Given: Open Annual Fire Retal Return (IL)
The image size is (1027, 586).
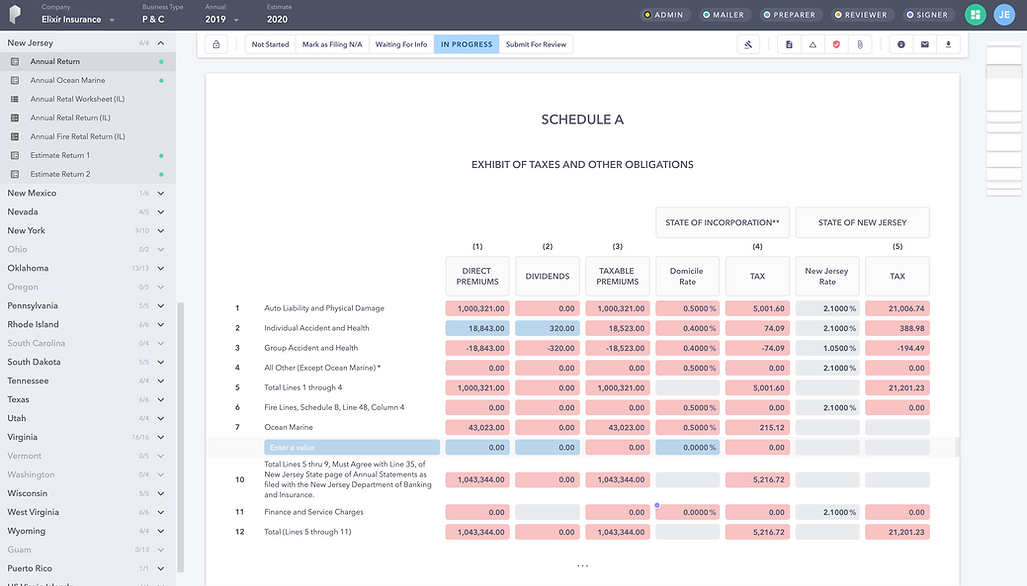Looking at the screenshot, I should [77, 137].
